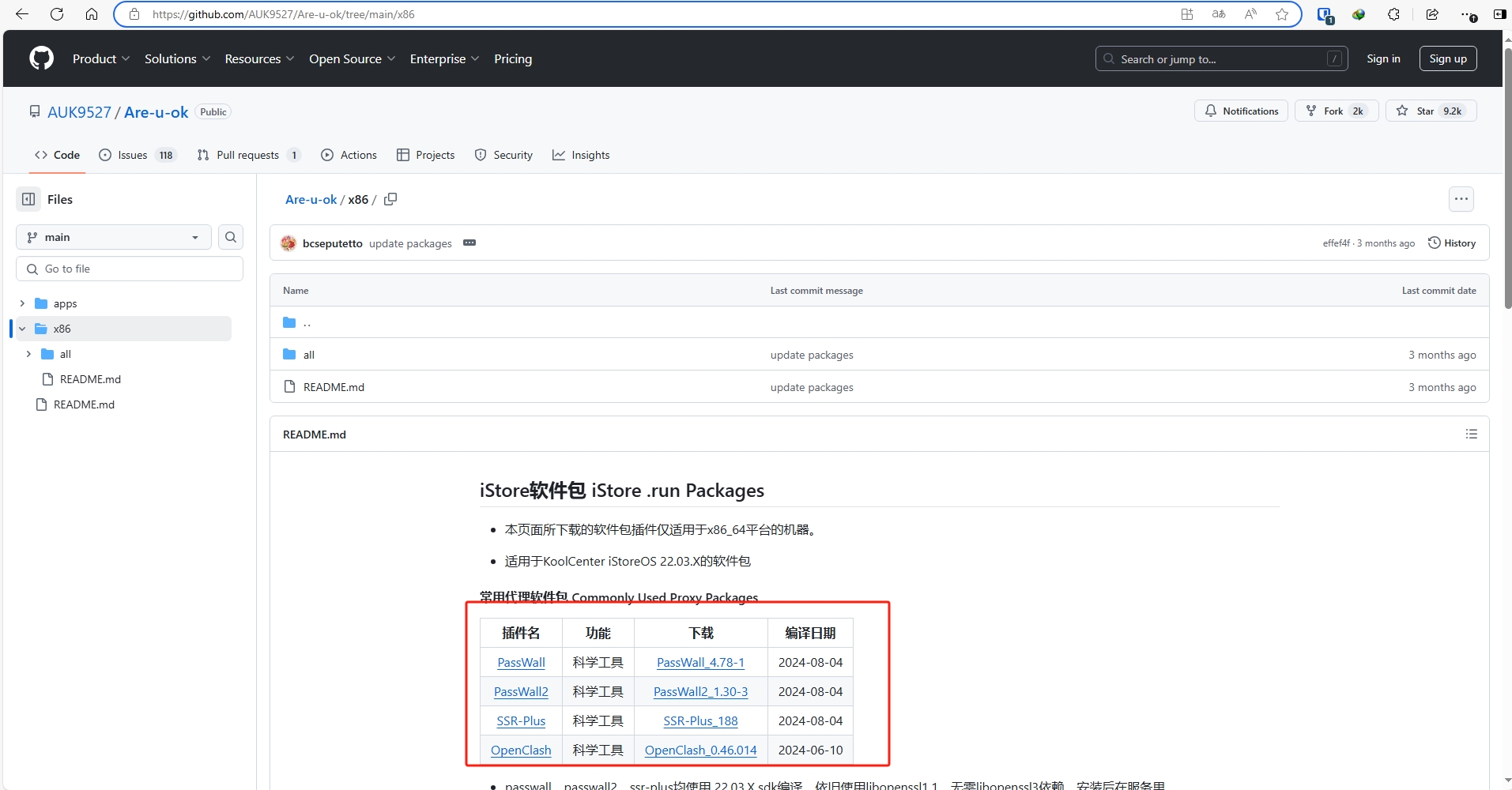This screenshot has height=790, width=1512.
Task: Open the README outline icon
Action: click(x=1471, y=434)
